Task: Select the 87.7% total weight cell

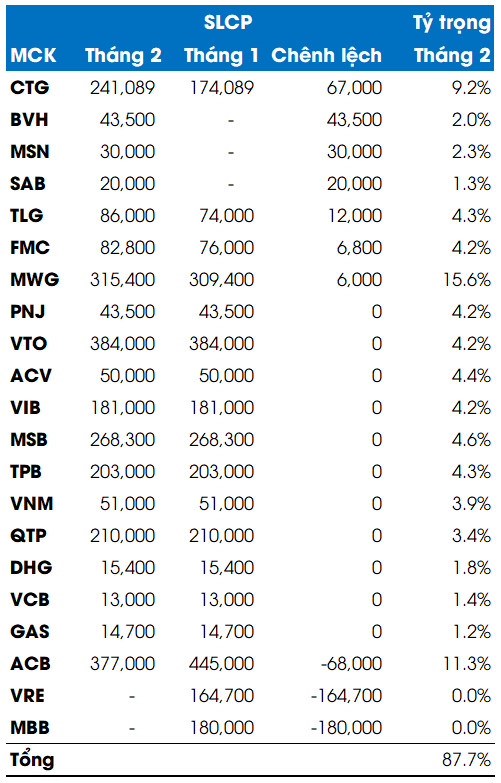Action: [x=467, y=760]
